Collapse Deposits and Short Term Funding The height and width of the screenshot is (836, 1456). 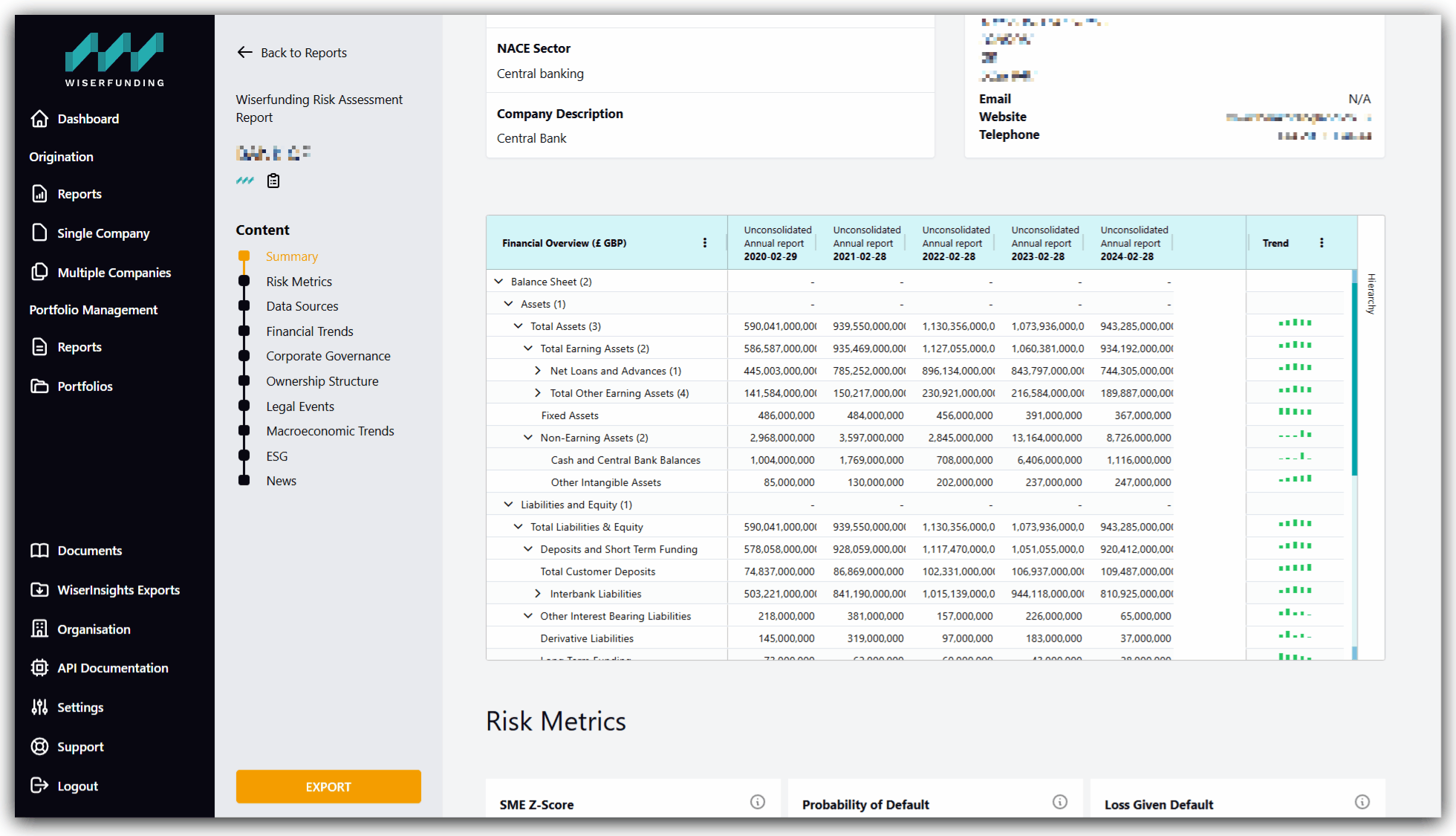click(528, 549)
